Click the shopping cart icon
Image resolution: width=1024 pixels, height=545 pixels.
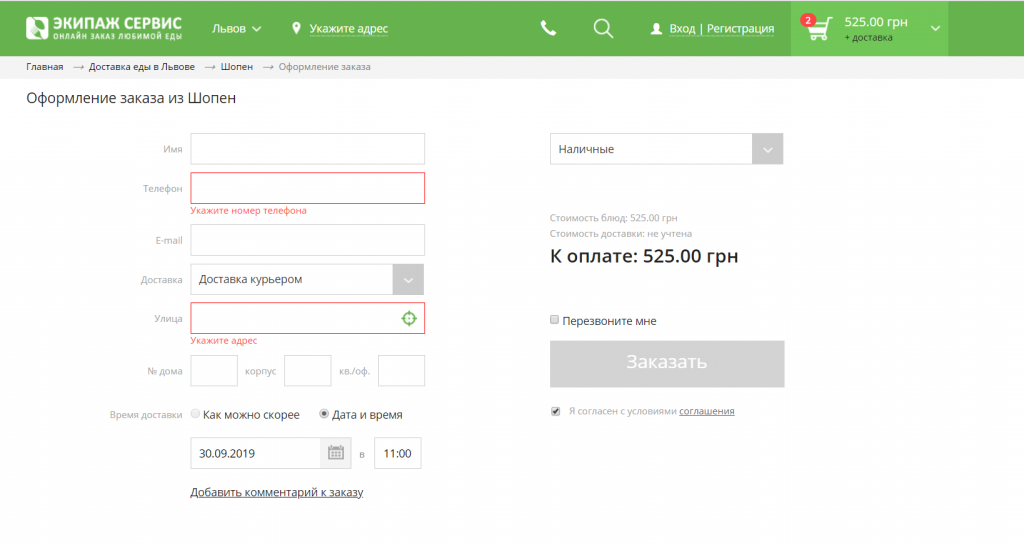coord(819,29)
